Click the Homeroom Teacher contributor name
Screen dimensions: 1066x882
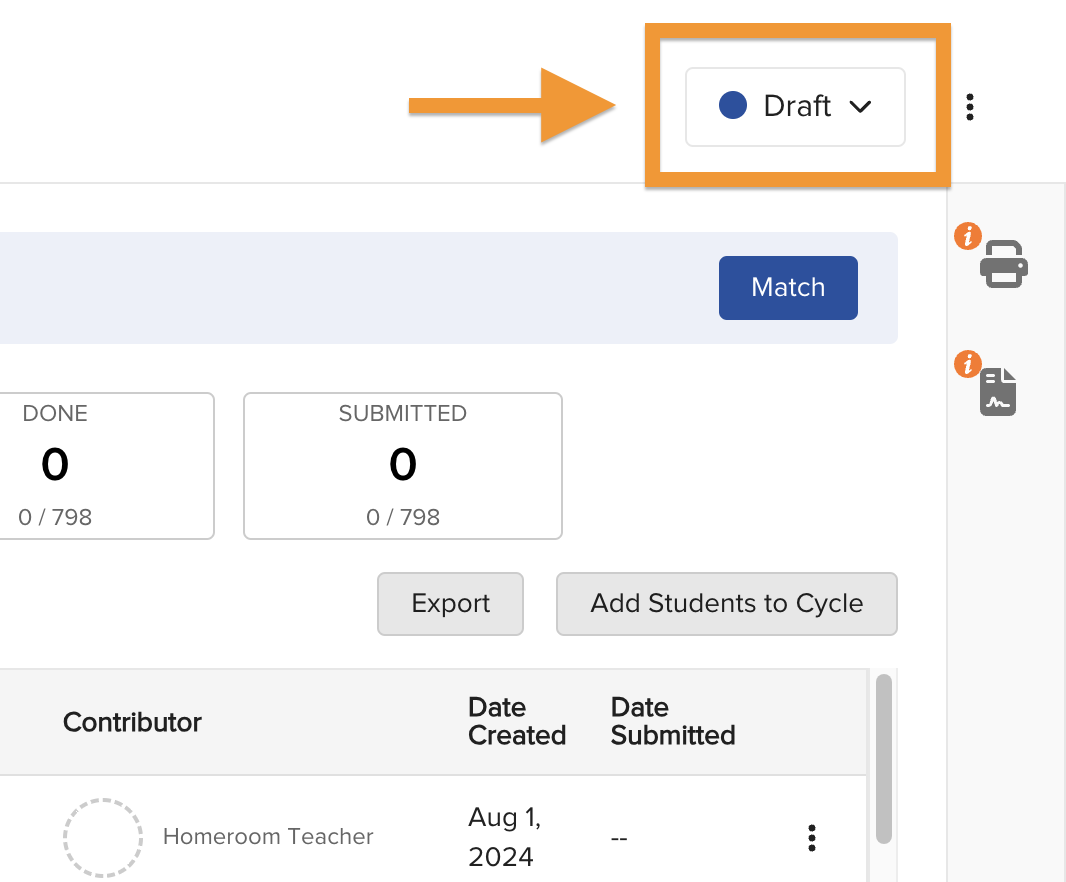pos(268,836)
